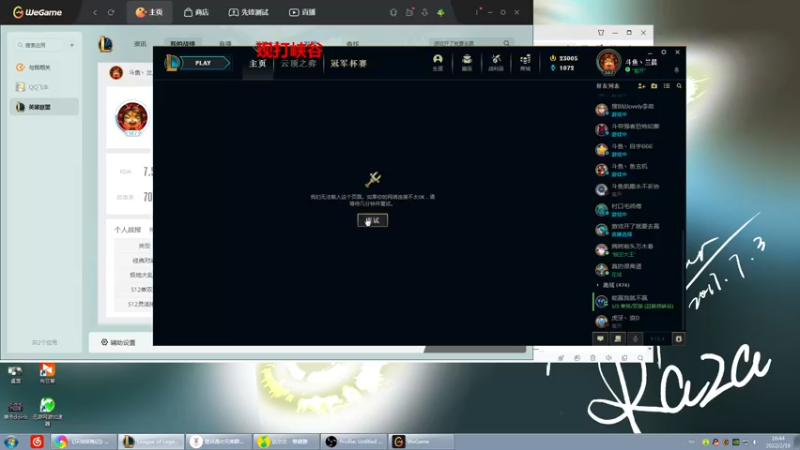The image size is (800, 450).
Task: Open the colorful browser icon in taskbar
Action: point(61,441)
